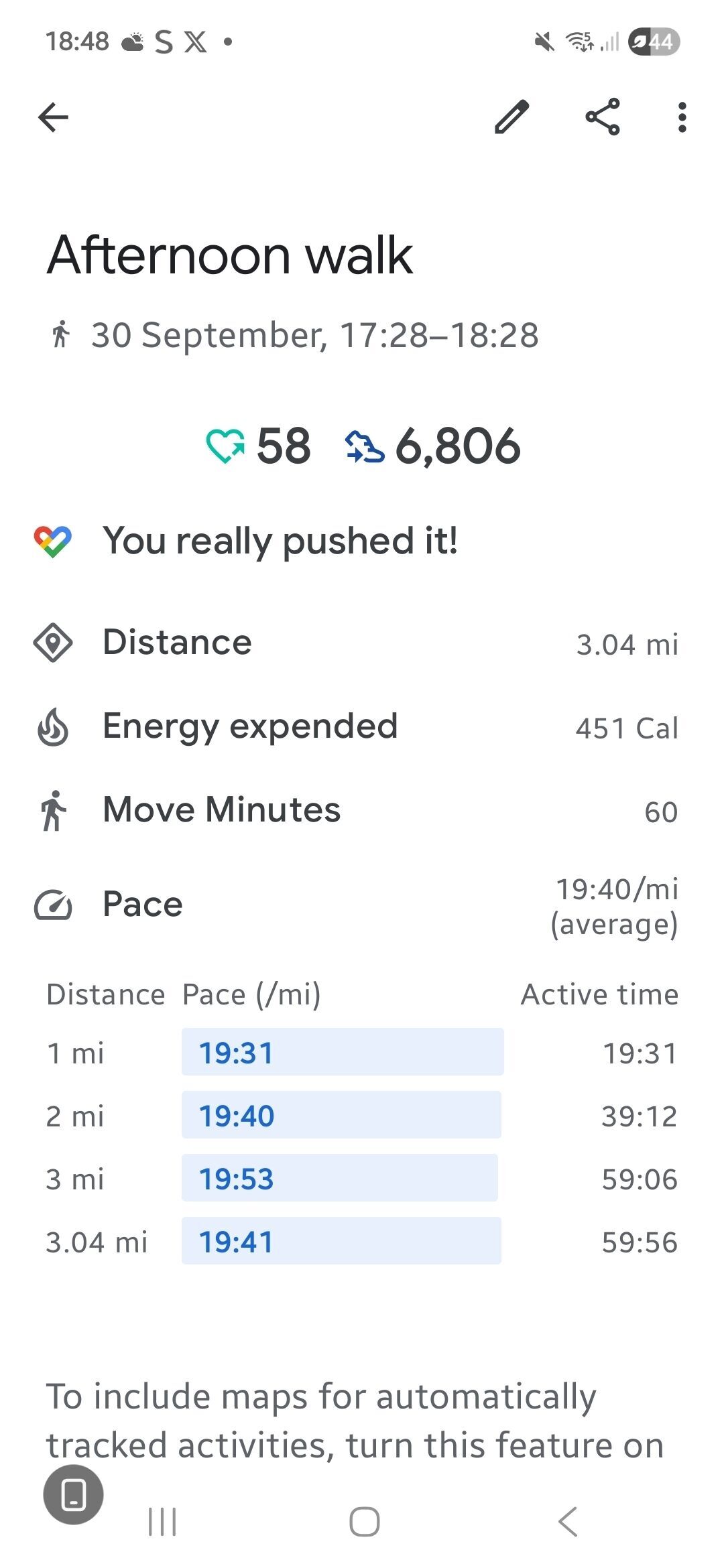Tap the Steps shoe icon beside 6,806

pyautogui.click(x=365, y=447)
